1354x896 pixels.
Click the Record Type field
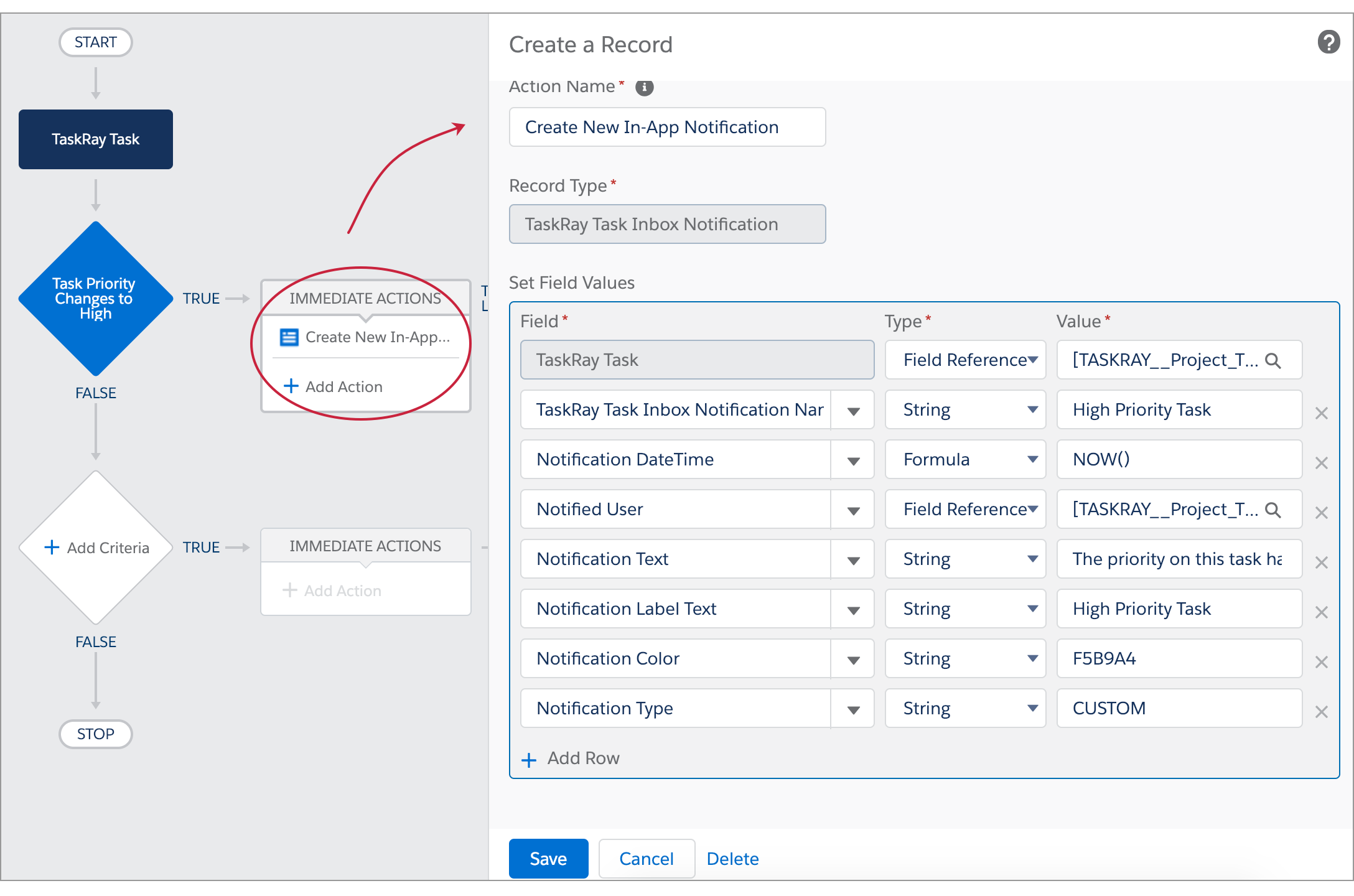tap(667, 224)
